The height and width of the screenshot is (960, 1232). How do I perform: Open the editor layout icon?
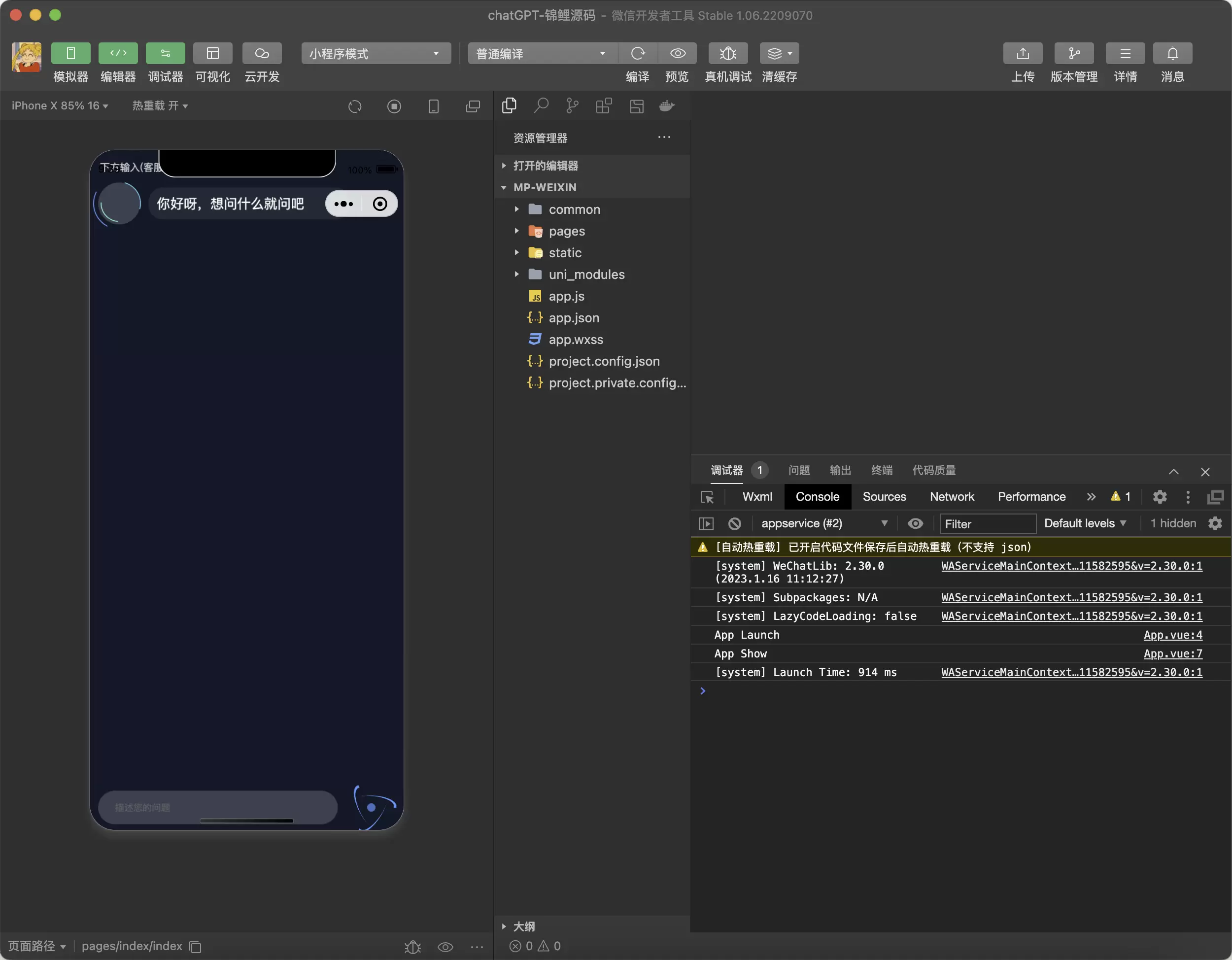pos(637,106)
